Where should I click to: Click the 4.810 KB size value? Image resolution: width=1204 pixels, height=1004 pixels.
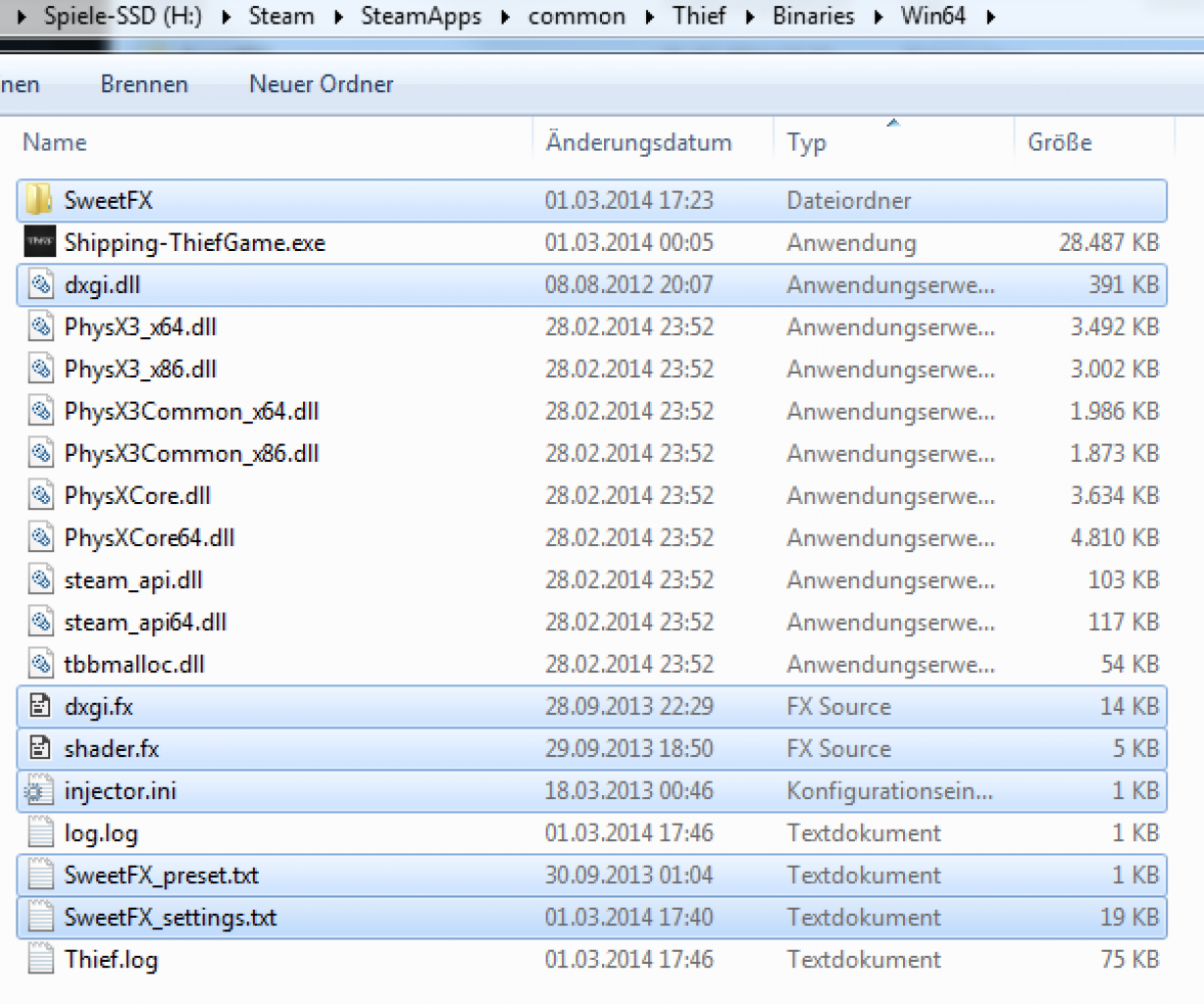[x=1115, y=537]
